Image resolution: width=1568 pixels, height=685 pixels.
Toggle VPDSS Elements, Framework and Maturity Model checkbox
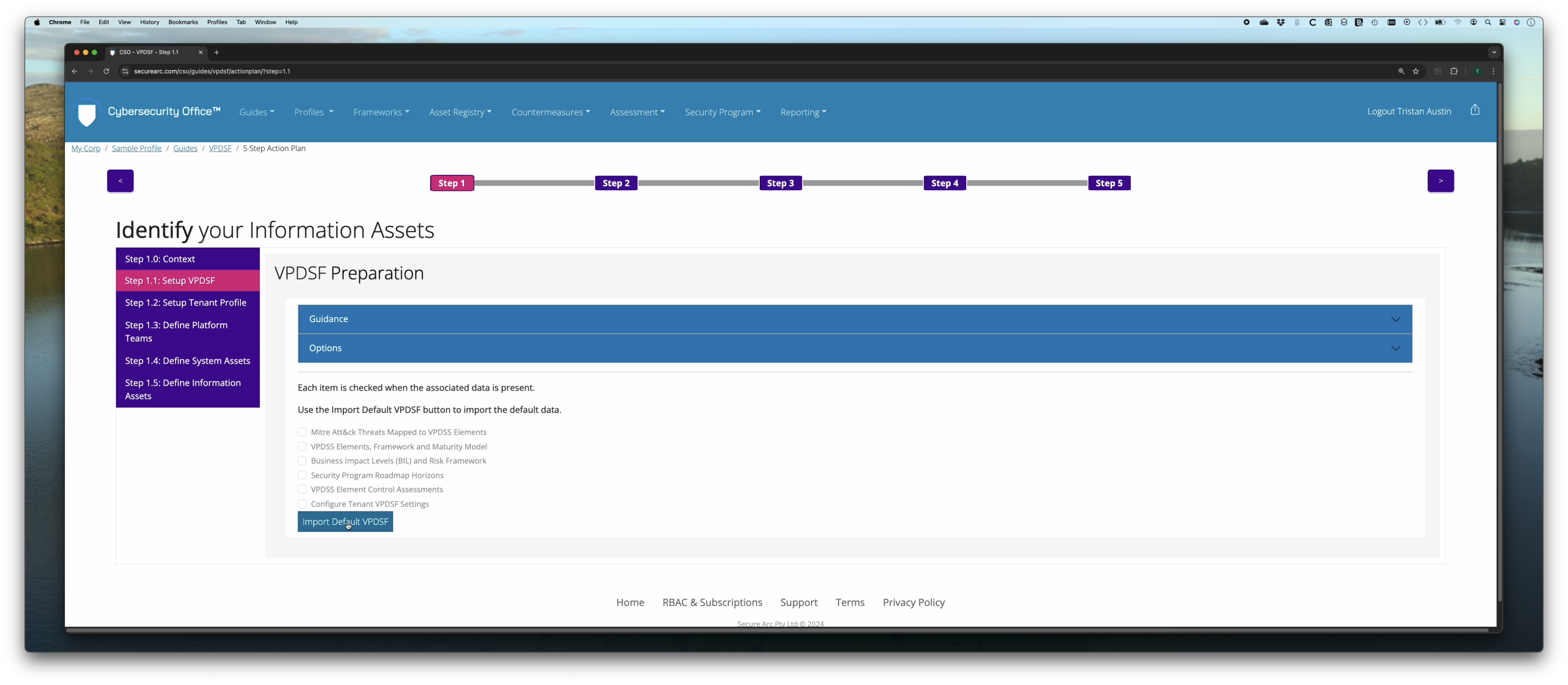(302, 446)
